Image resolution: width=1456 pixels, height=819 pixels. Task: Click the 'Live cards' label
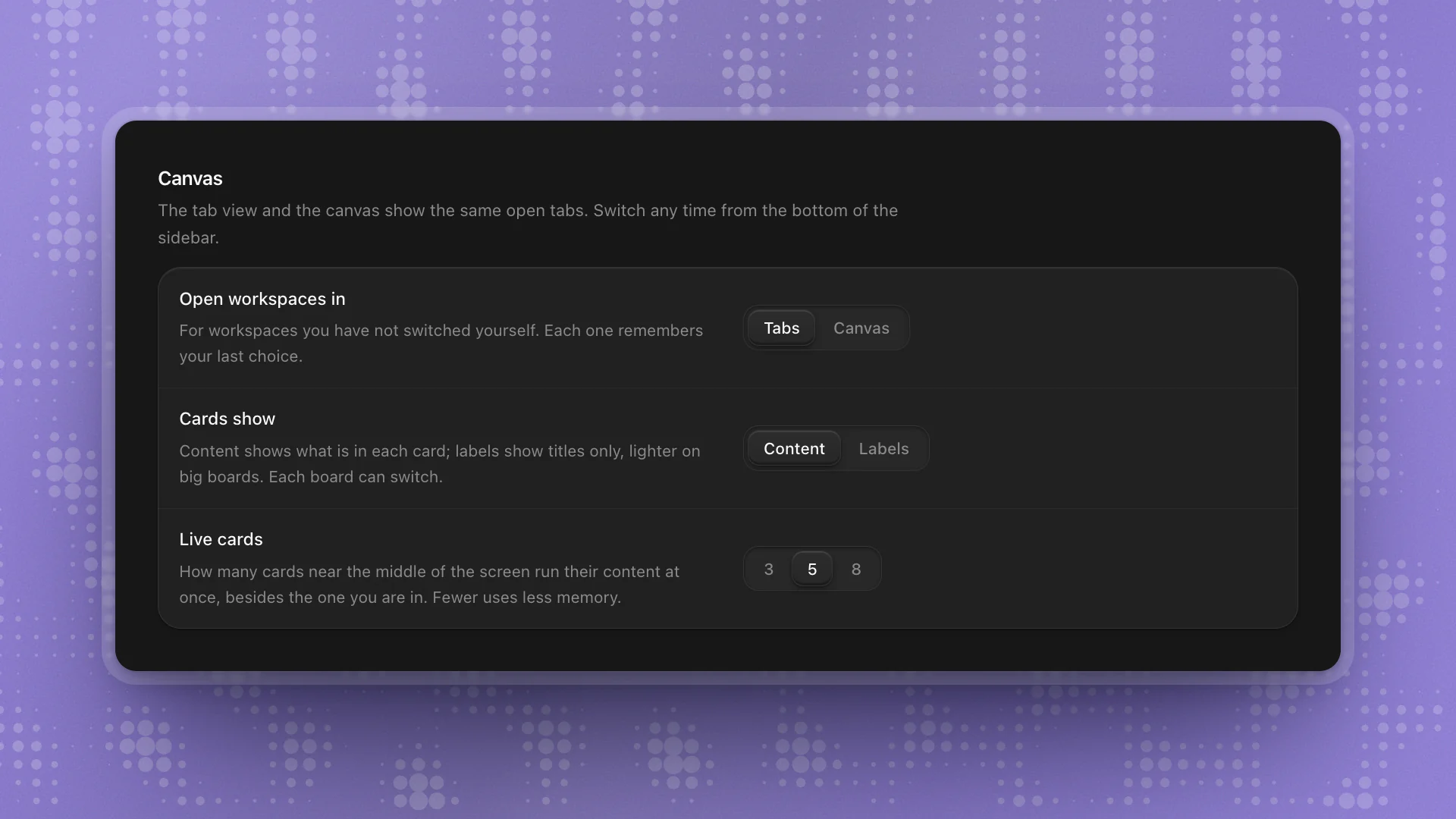coord(221,539)
